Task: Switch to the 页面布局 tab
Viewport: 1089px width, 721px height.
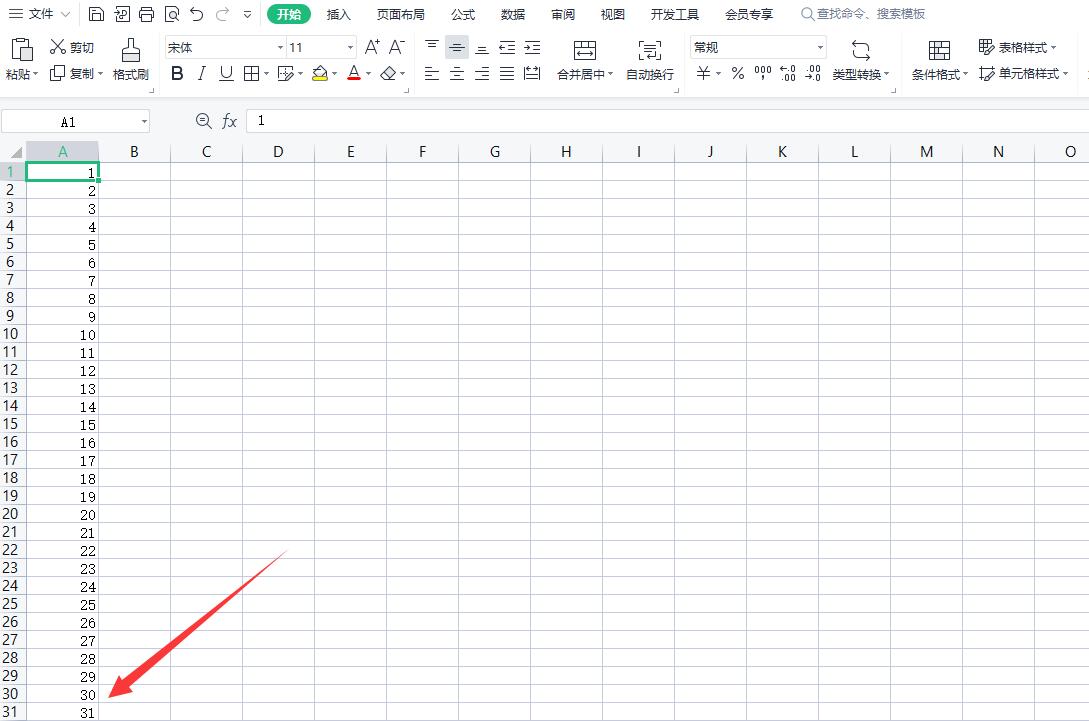Action: pyautogui.click(x=401, y=14)
